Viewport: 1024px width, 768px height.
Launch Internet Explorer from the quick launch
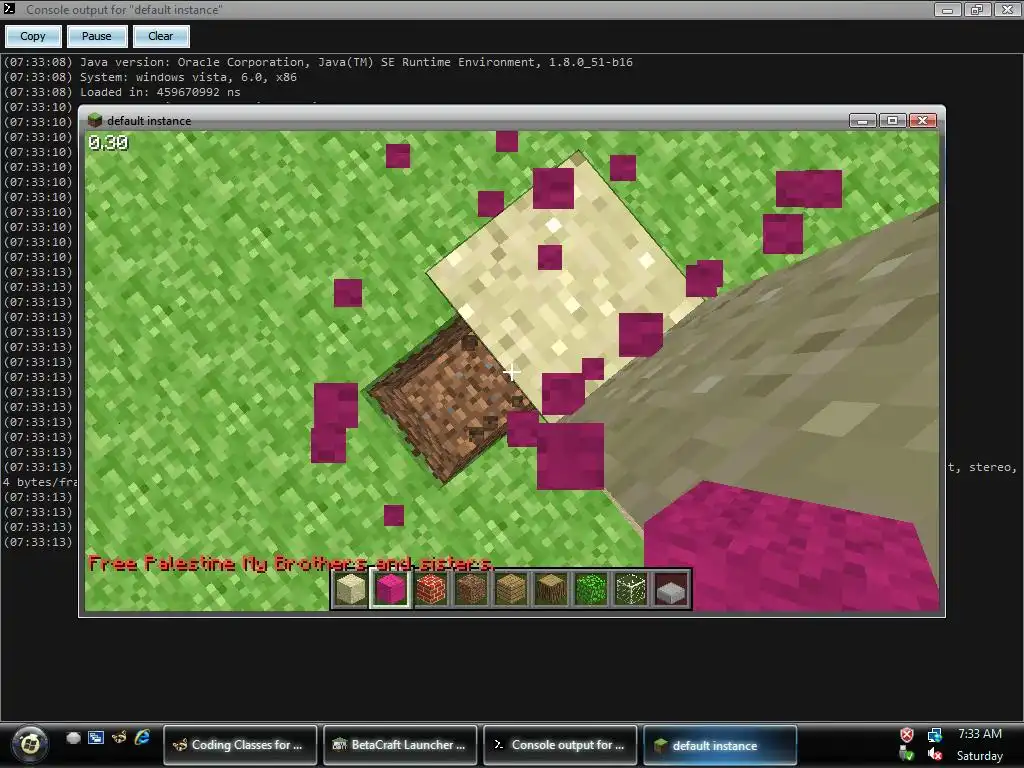click(x=142, y=738)
